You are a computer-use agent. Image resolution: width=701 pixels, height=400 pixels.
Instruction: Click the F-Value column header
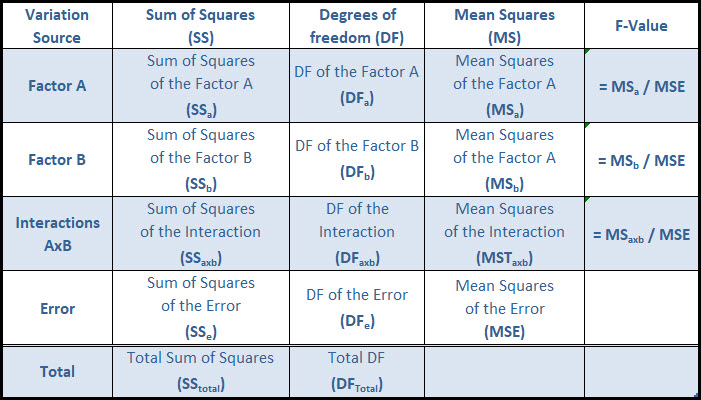coord(641,25)
